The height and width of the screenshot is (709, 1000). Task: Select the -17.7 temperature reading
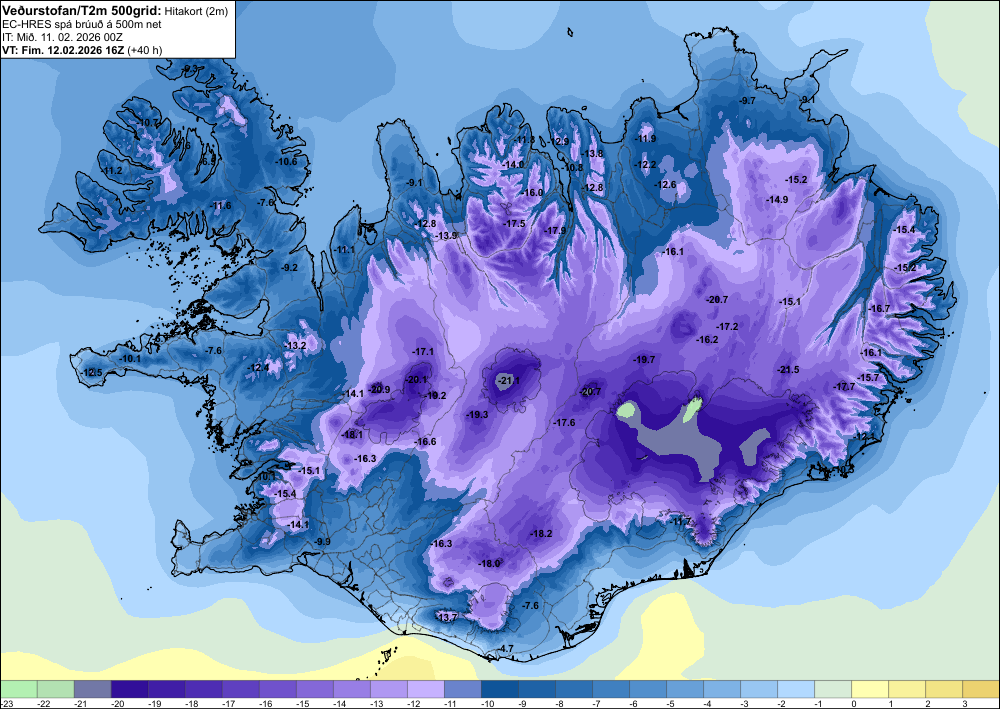[x=844, y=386]
